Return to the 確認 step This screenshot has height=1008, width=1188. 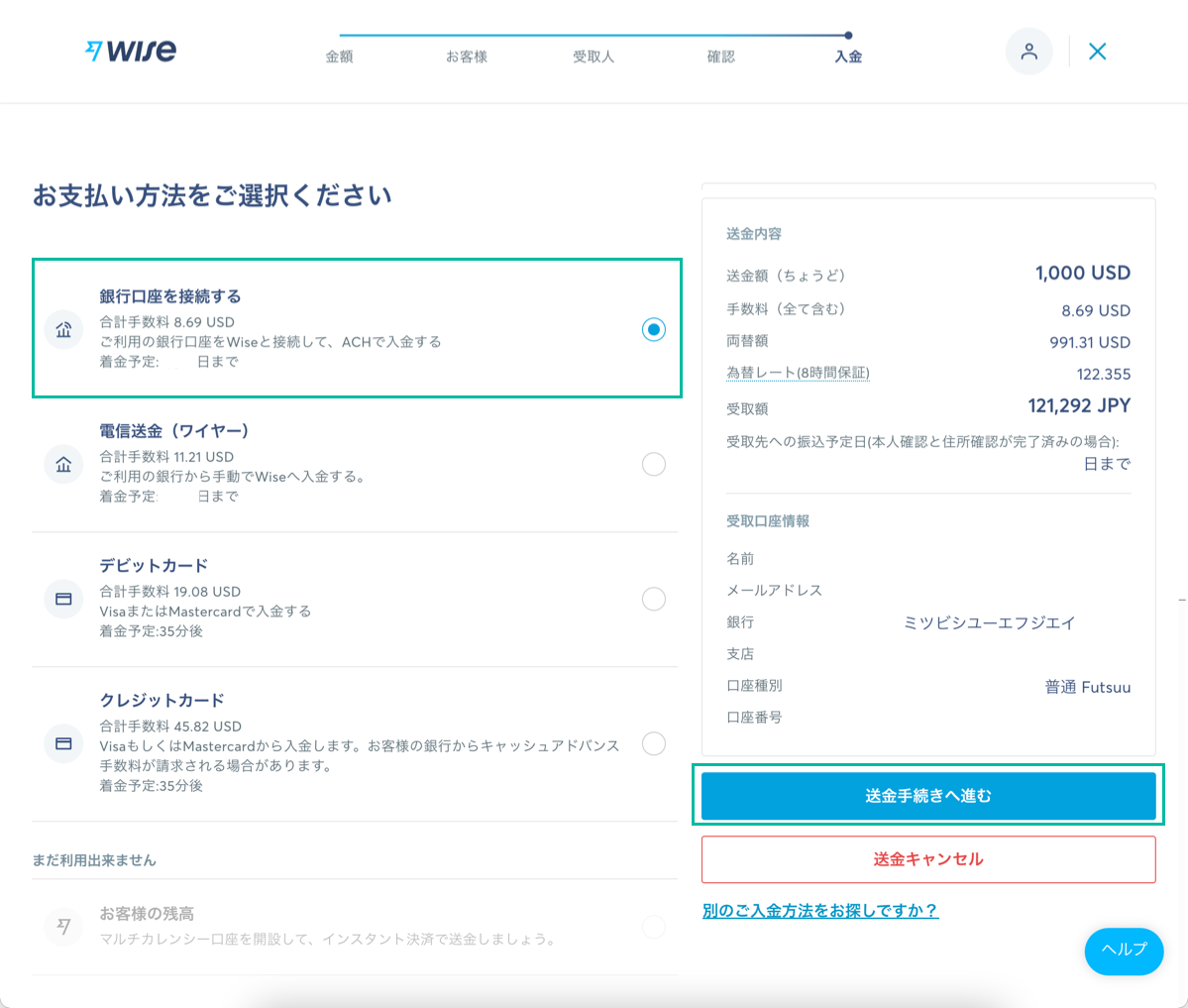(720, 56)
